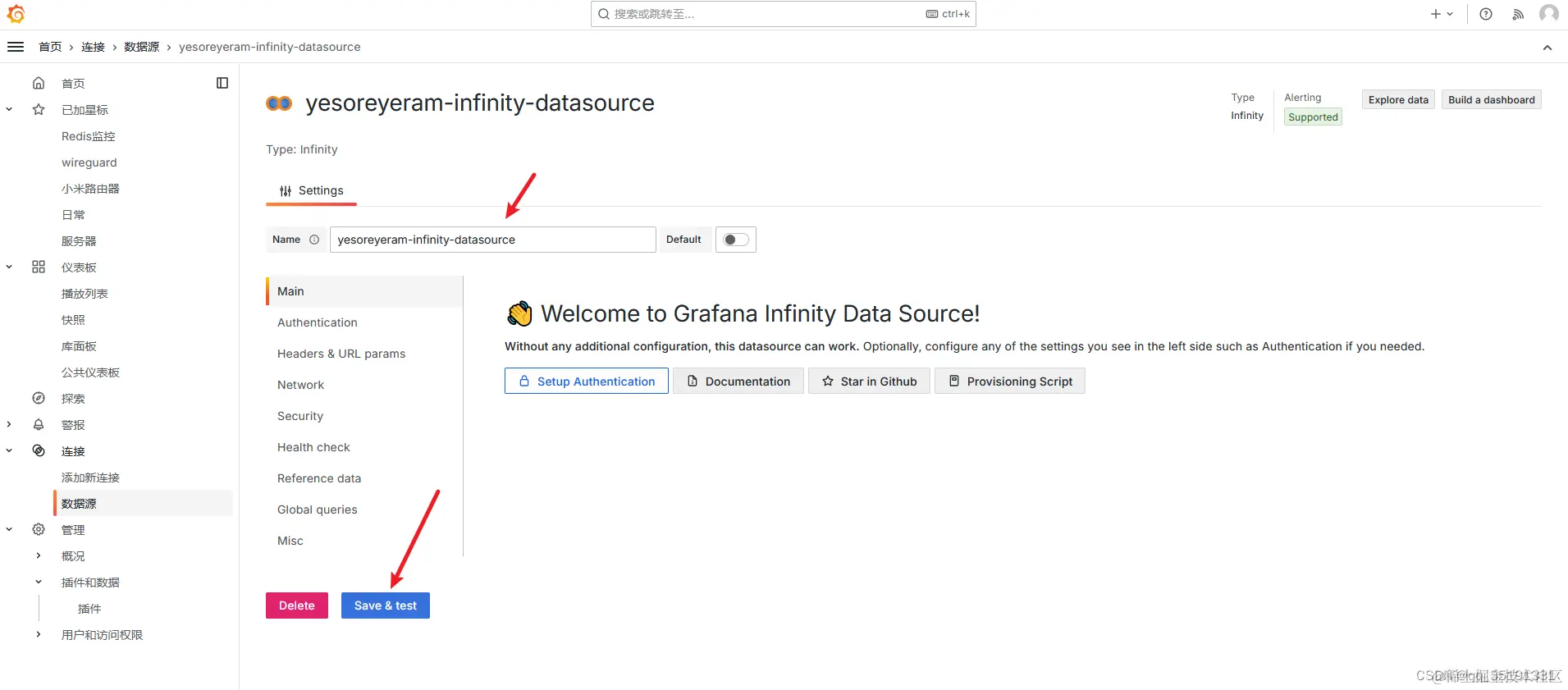
Task: Open the Reference data section
Action: tap(364, 478)
